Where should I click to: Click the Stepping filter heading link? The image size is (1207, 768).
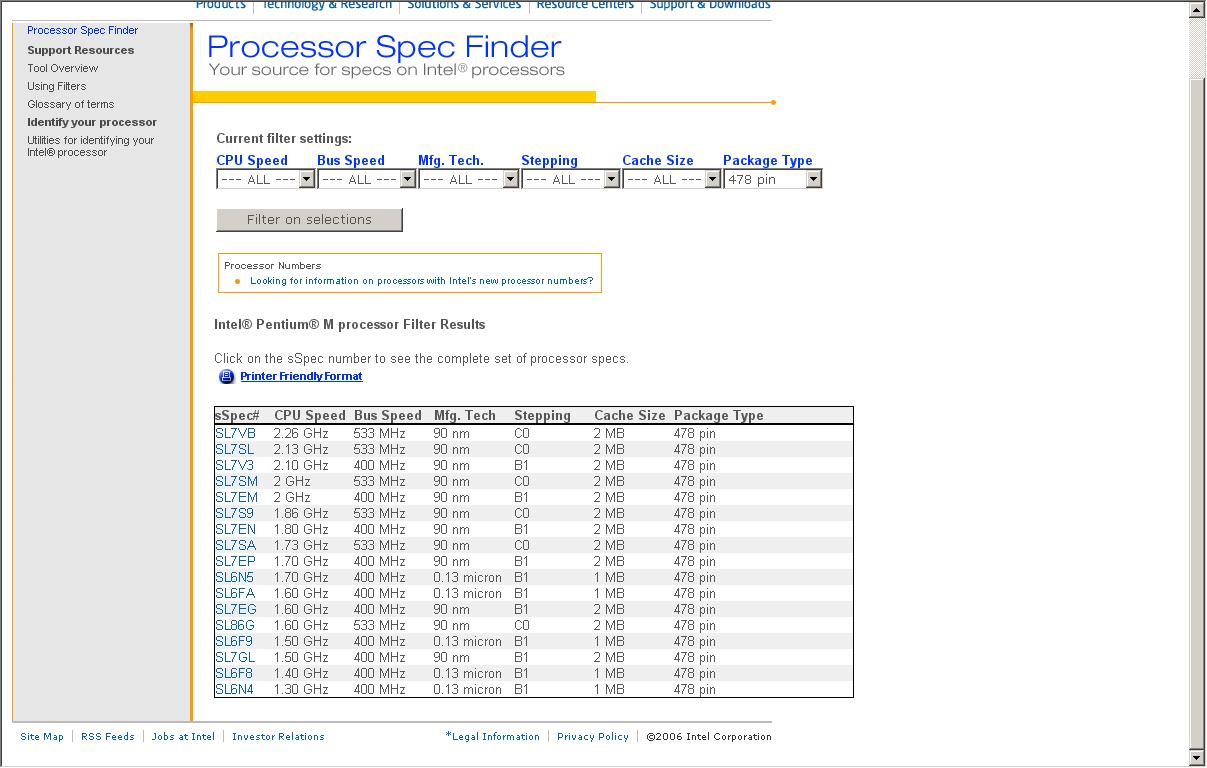click(549, 161)
